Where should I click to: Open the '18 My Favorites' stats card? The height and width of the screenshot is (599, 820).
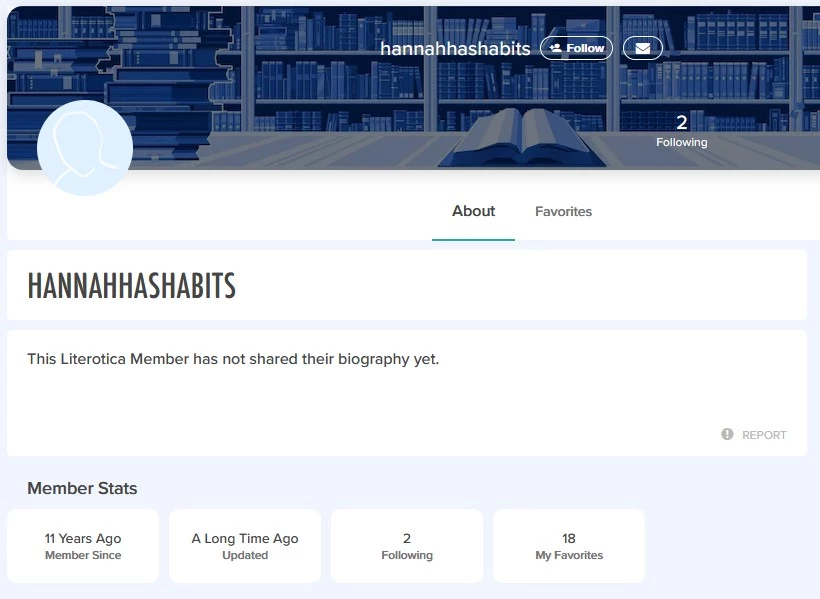[x=569, y=546]
